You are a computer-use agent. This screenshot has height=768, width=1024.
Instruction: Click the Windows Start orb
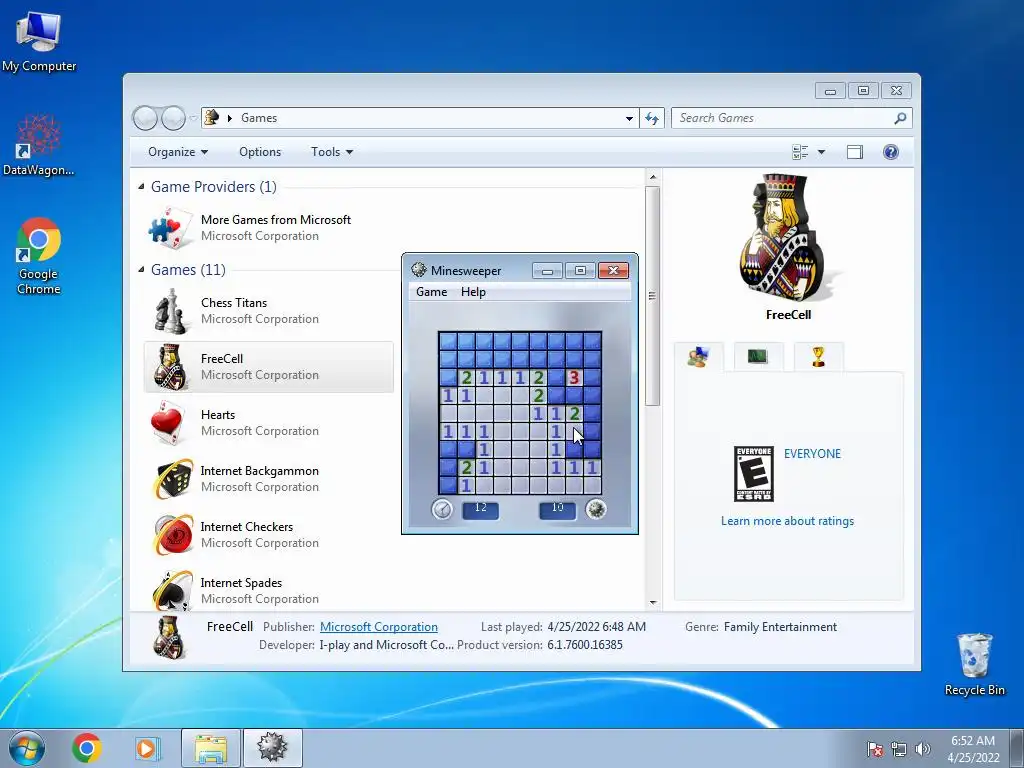click(27, 748)
